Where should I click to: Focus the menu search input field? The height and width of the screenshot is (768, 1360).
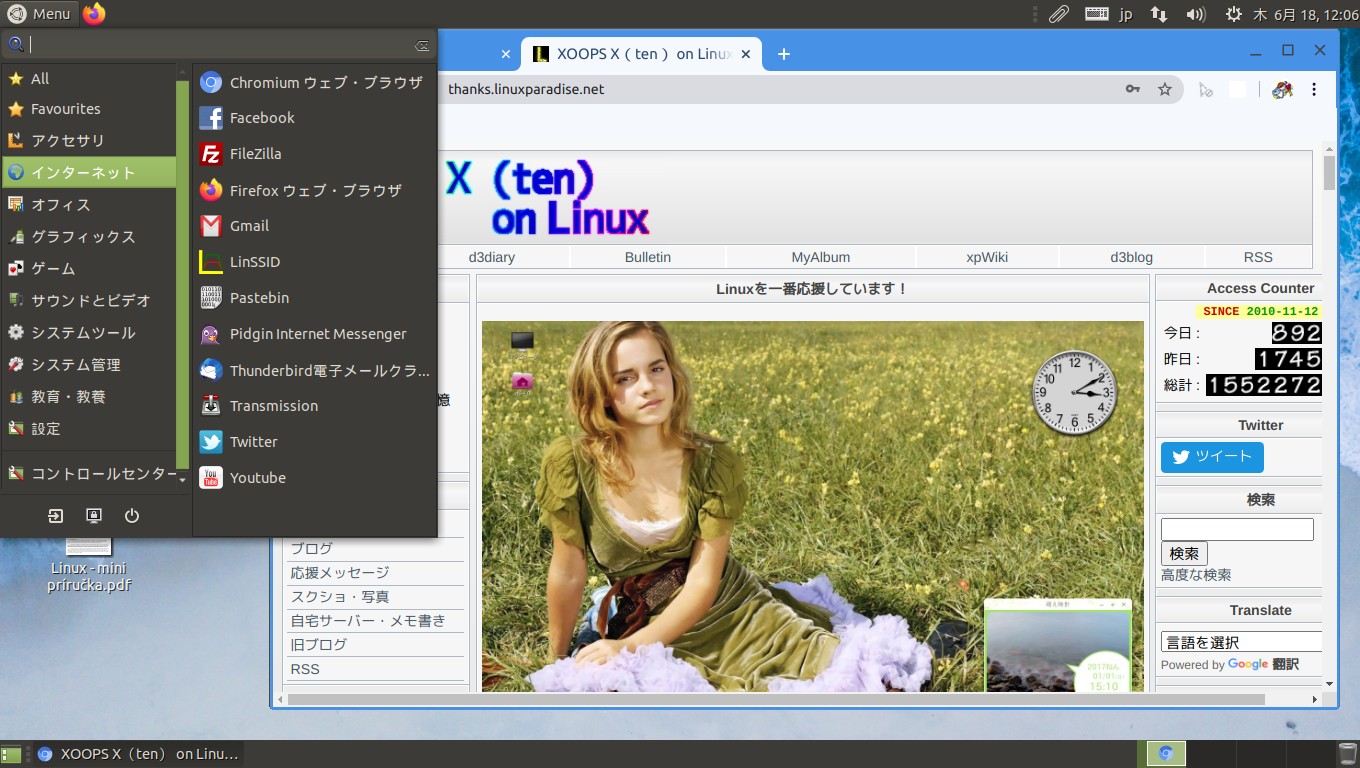tap(220, 45)
